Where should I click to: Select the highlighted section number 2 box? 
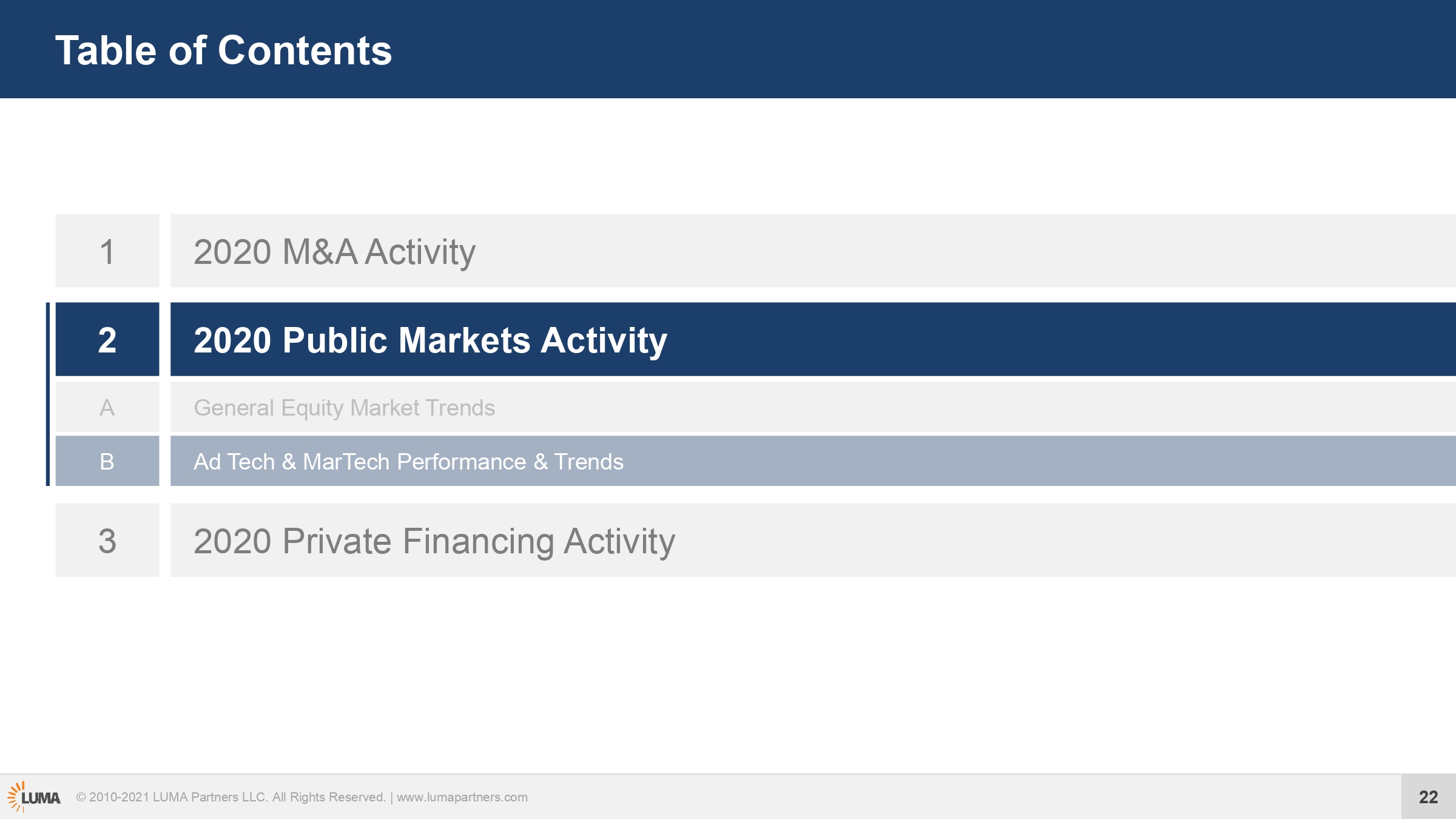click(107, 339)
